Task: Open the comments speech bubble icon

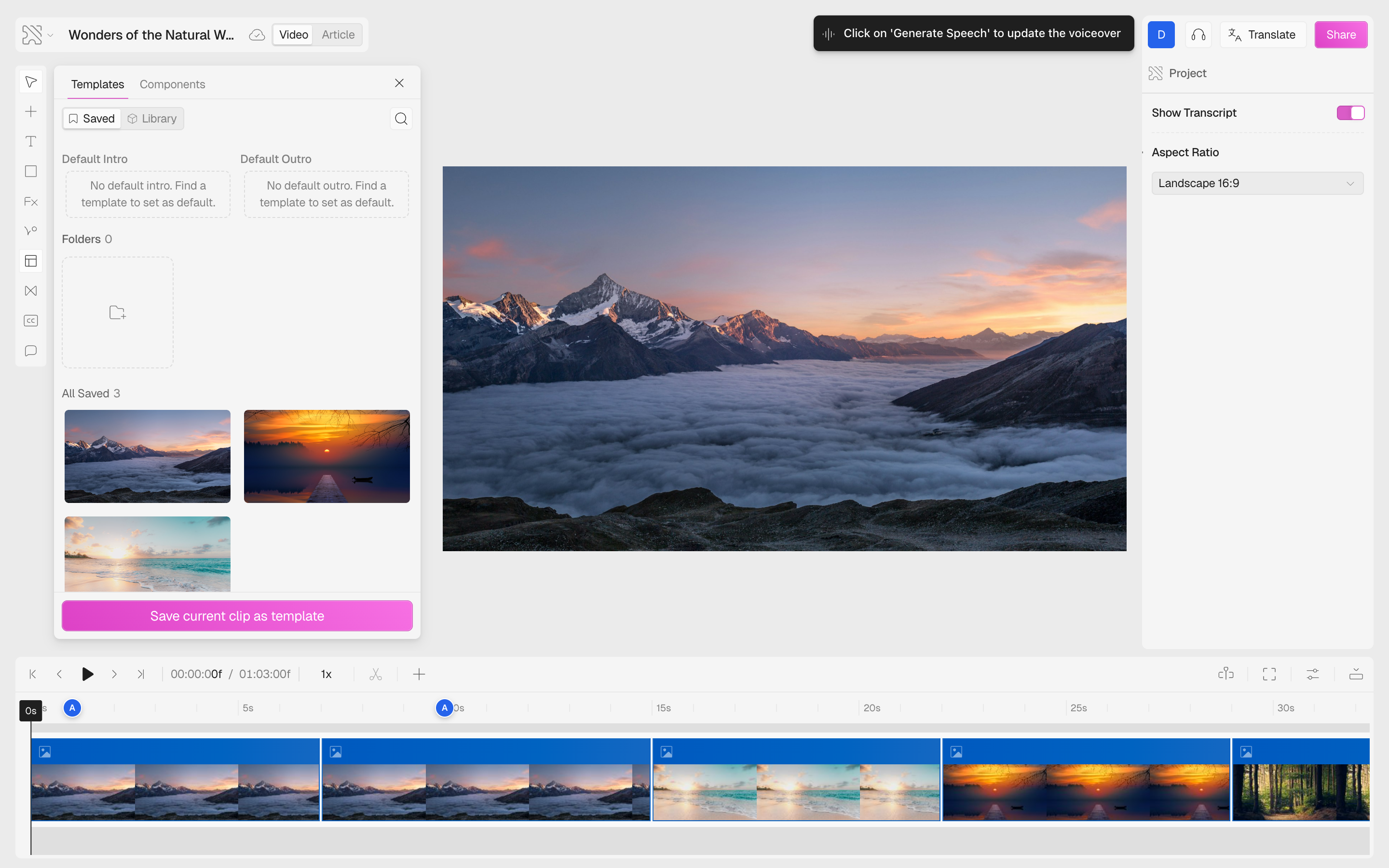Action: 31,351
